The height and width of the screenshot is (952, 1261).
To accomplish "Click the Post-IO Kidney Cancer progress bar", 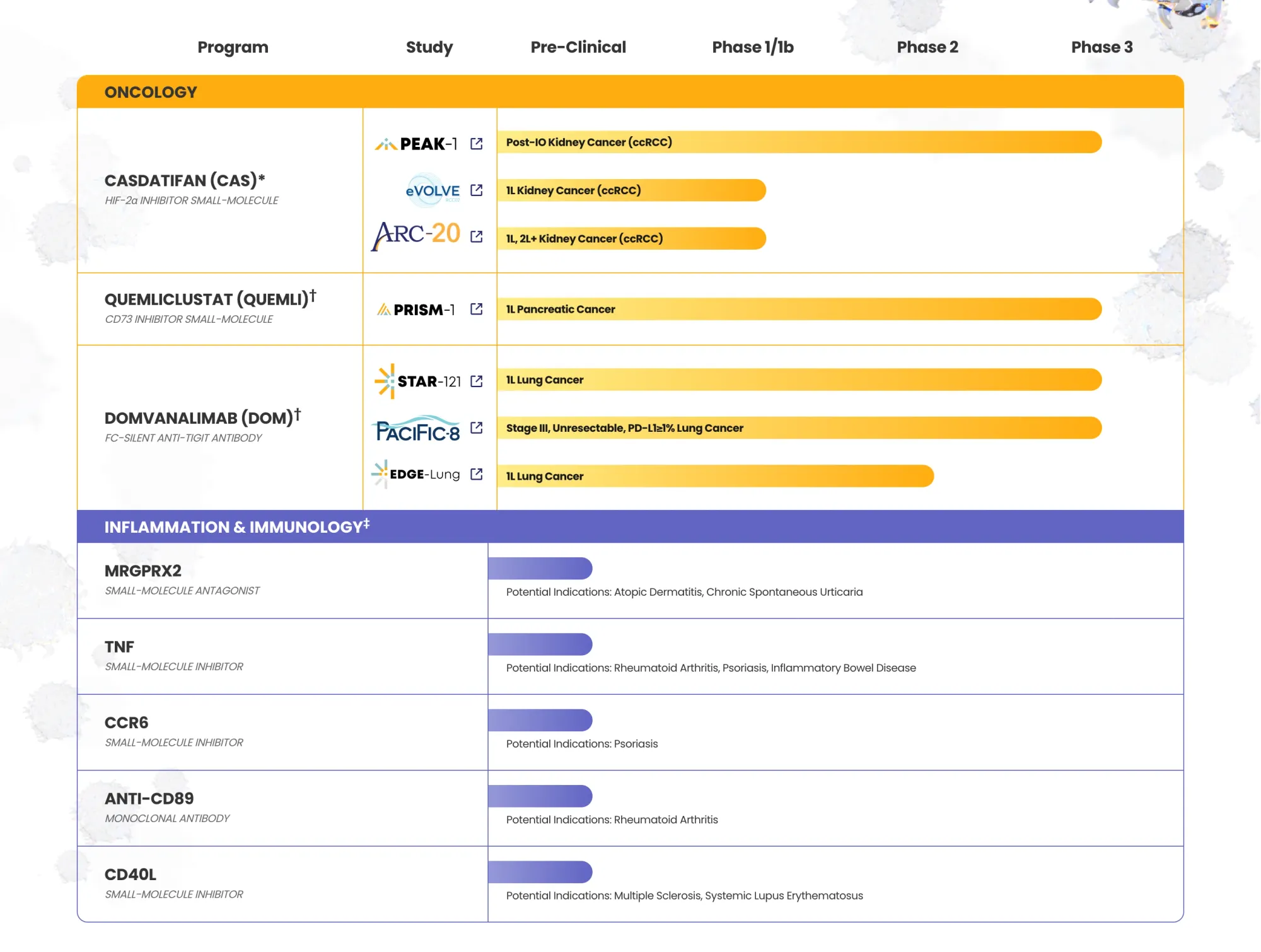I will point(799,142).
